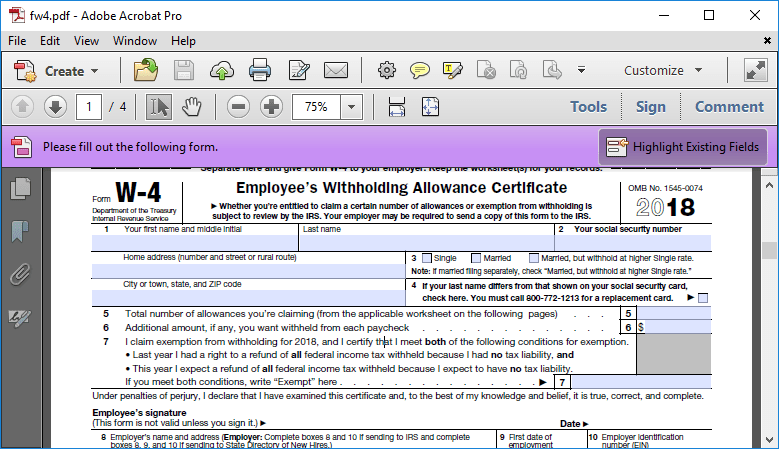
Task: Click the zoom value 75% text box
Action: click(316, 107)
